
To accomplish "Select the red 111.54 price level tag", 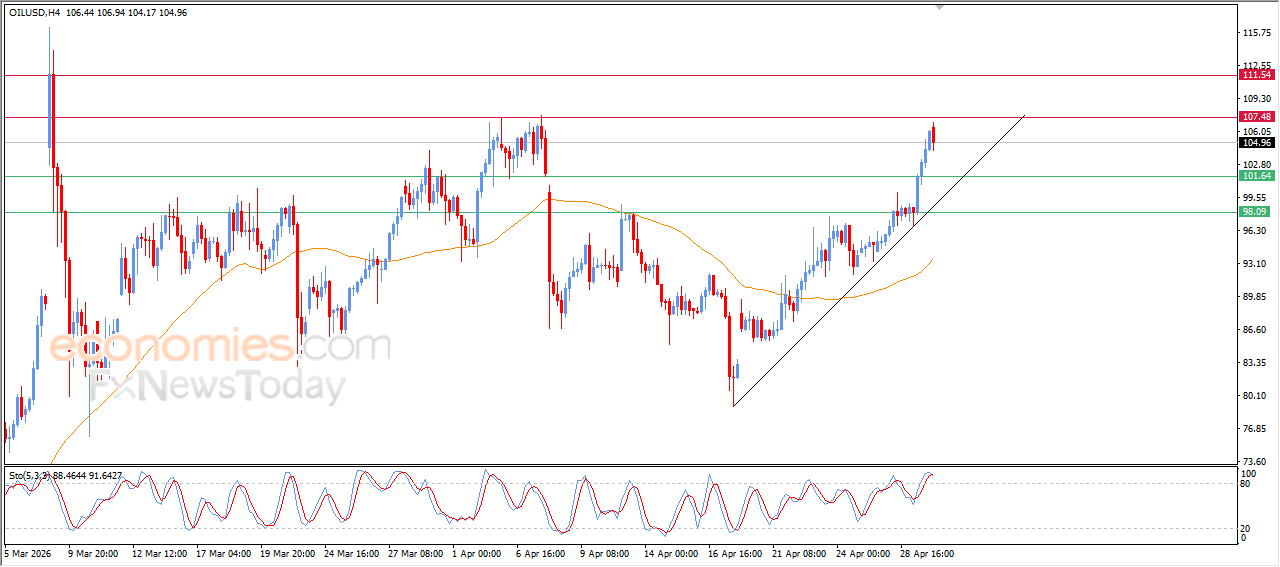I will tap(1256, 75).
